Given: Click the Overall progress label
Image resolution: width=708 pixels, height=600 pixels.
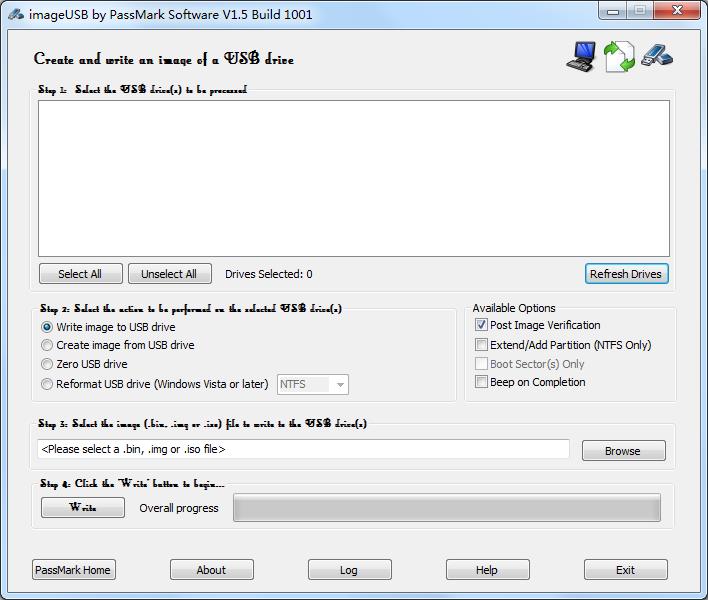Looking at the screenshot, I should point(179,508).
